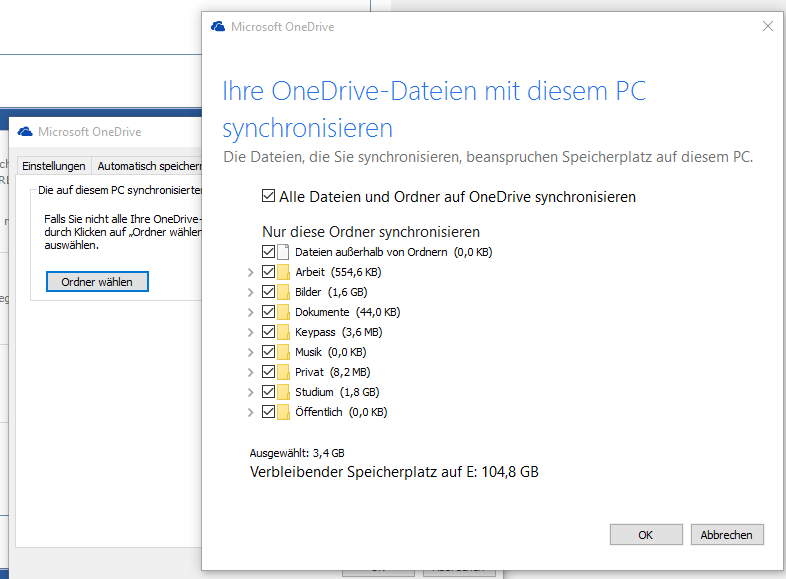Select the Keypass (3,6 MB) label
This screenshot has width=786, height=579.
pos(339,332)
